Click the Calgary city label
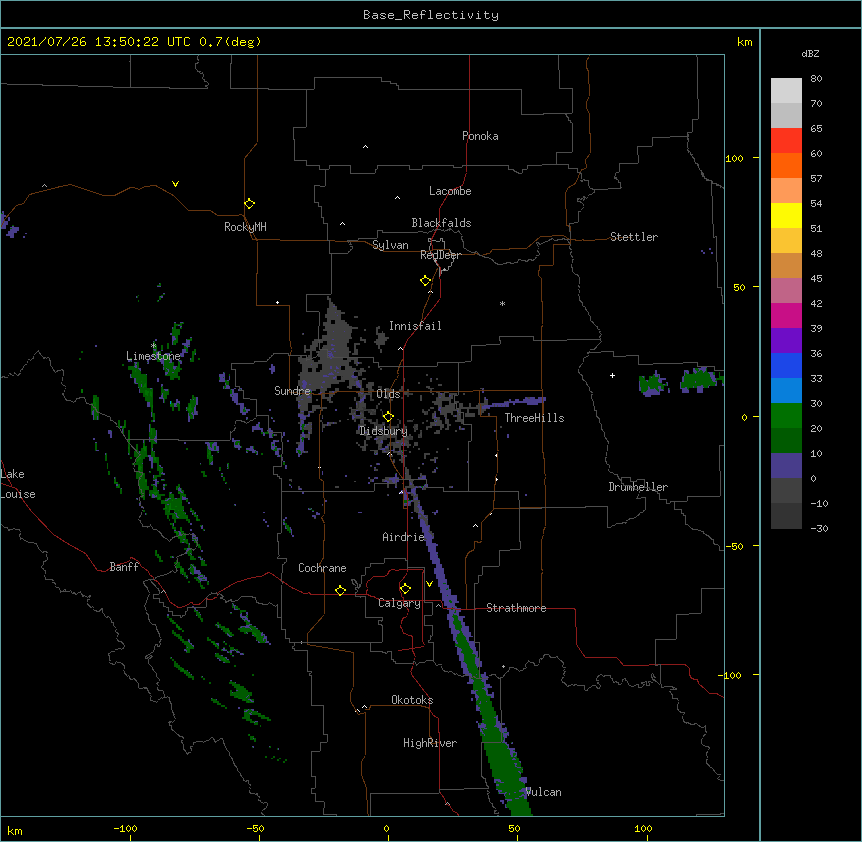The image size is (862, 842). [399, 603]
